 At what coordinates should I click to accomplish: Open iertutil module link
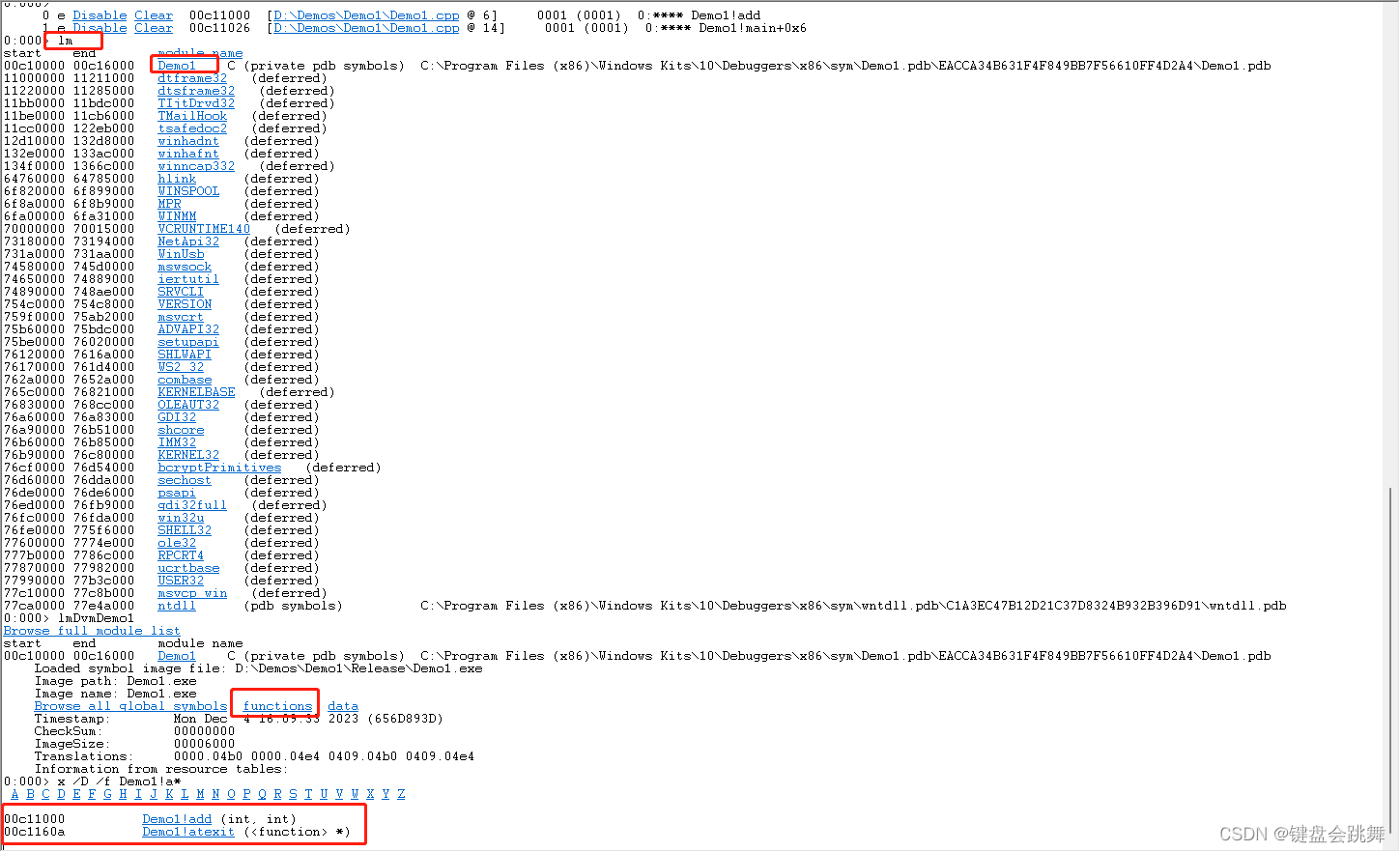tap(188, 279)
